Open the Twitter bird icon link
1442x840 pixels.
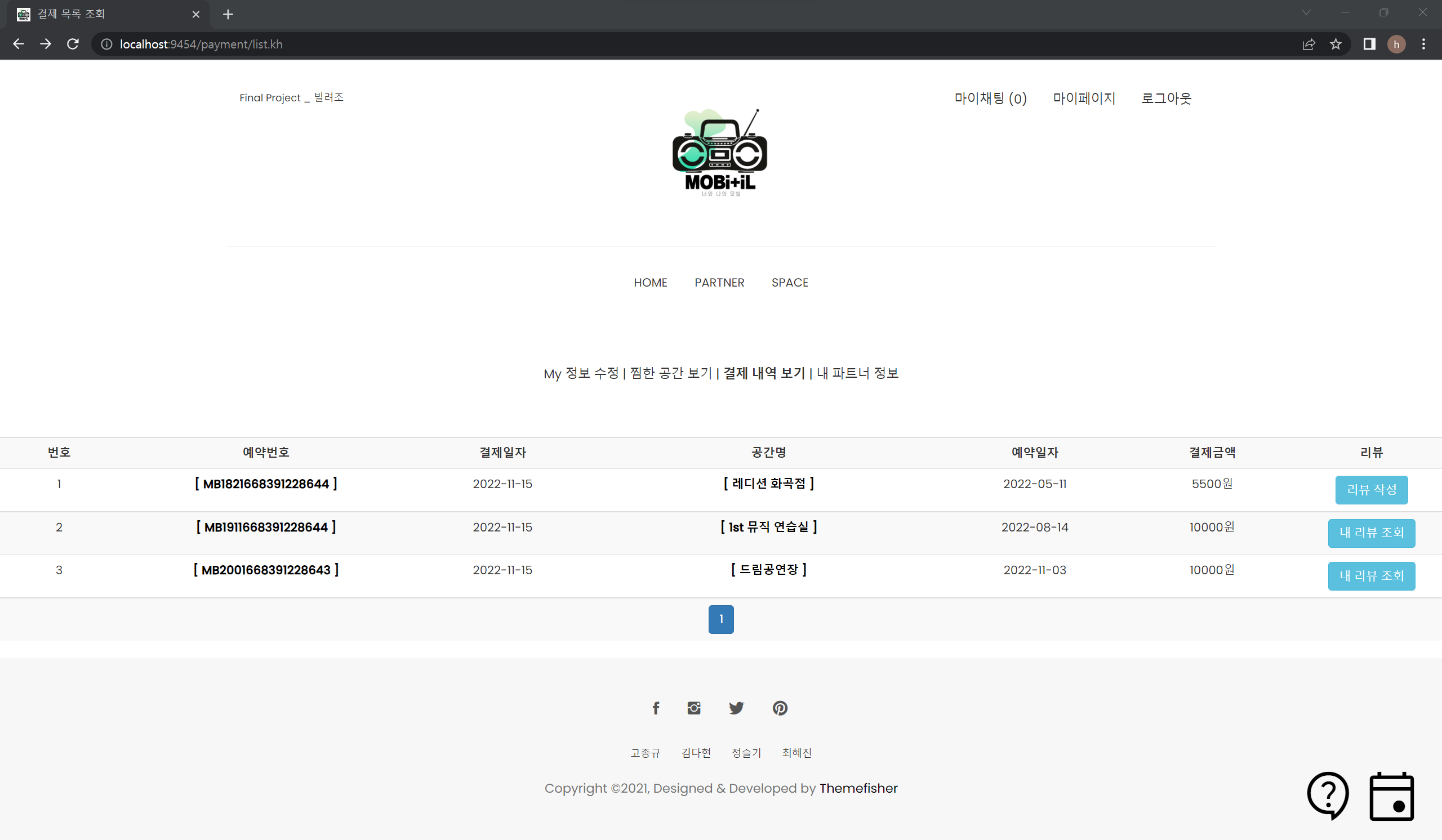(x=736, y=708)
